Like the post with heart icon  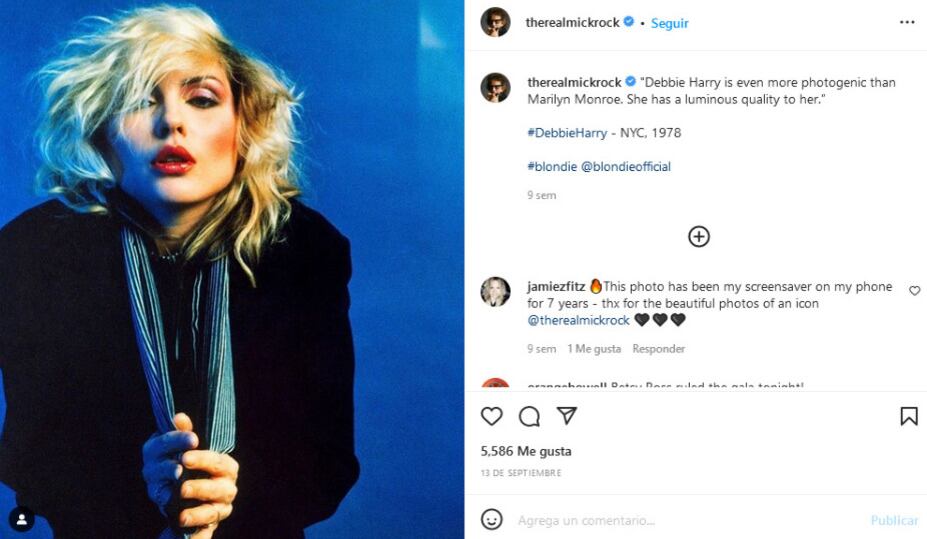pos(492,416)
